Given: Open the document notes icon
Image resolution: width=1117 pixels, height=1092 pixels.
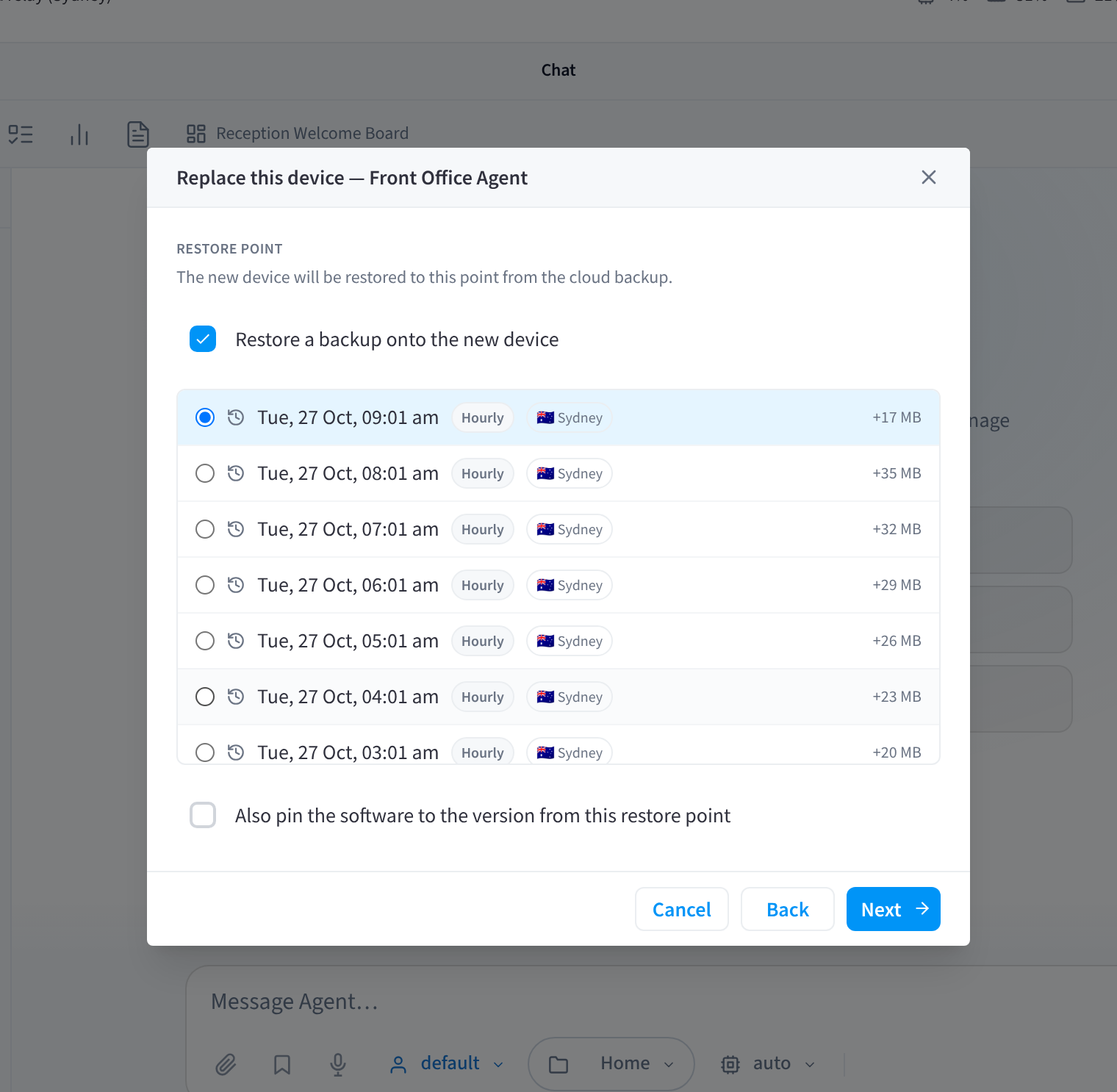Looking at the screenshot, I should 138,134.
